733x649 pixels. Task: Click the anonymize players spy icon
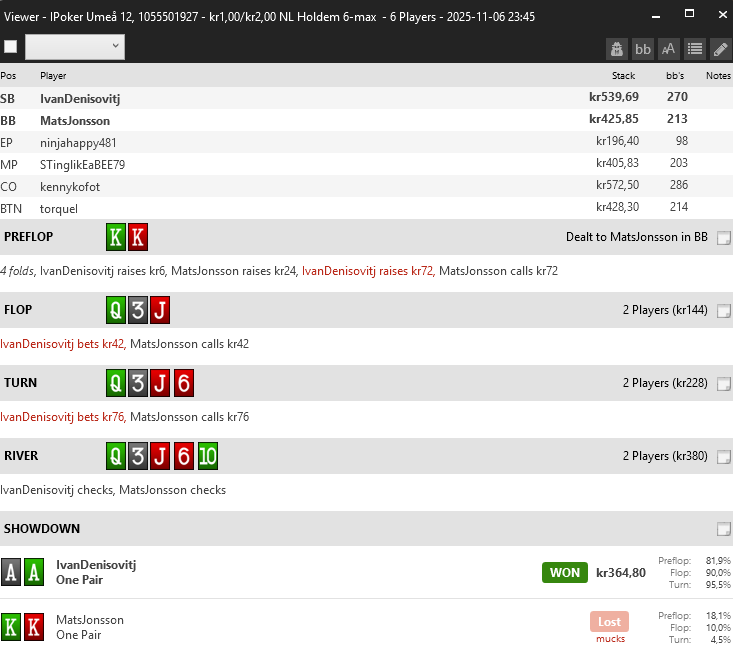click(x=617, y=48)
